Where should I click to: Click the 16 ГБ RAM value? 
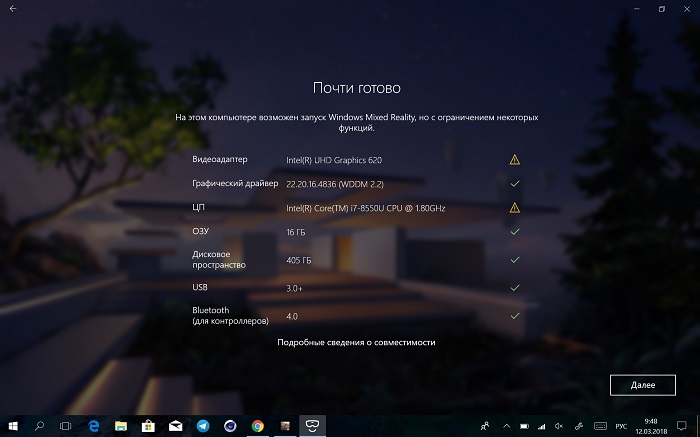tap(296, 232)
